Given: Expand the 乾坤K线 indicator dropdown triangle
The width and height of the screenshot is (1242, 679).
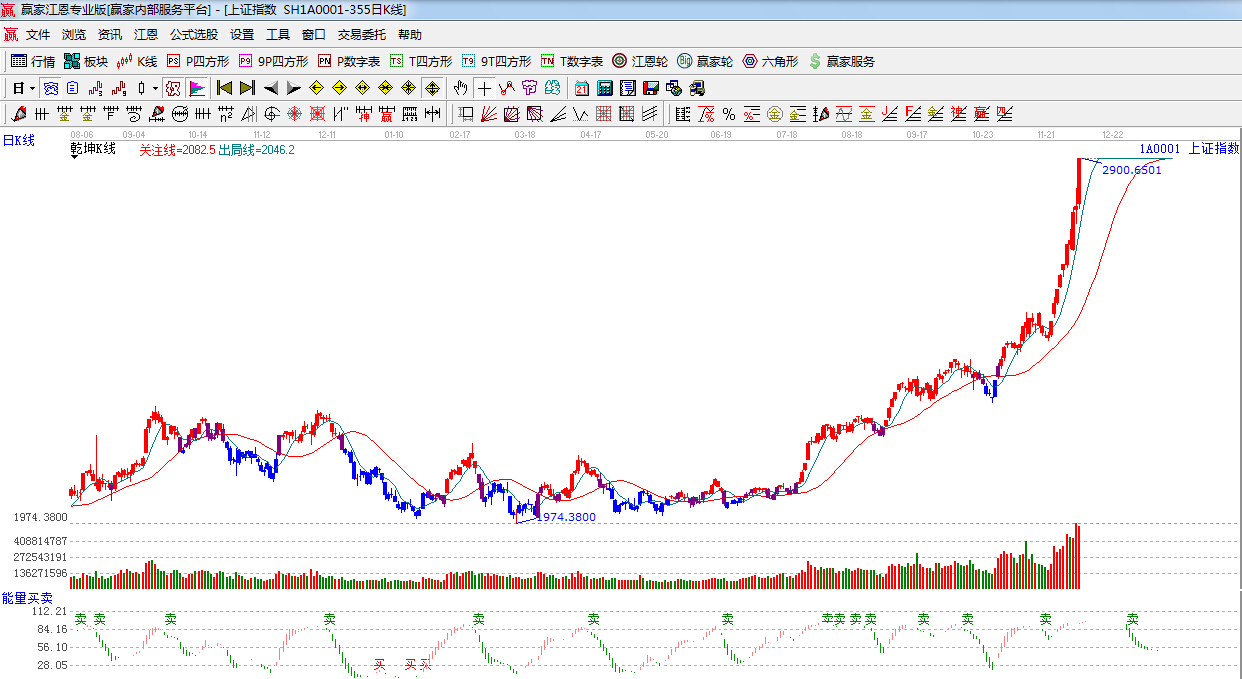Looking at the screenshot, I should [76, 158].
